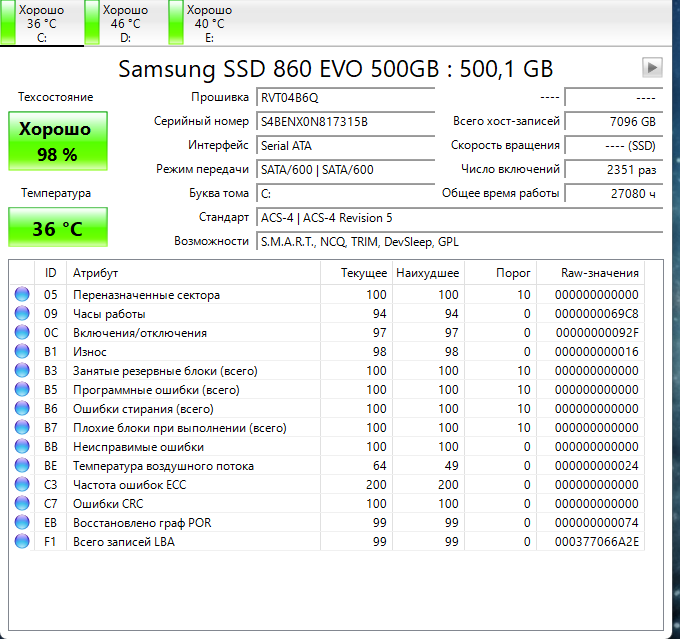680x639 pixels.
Task: Click the empty ---- field right of Прошивка
Action: (614, 98)
